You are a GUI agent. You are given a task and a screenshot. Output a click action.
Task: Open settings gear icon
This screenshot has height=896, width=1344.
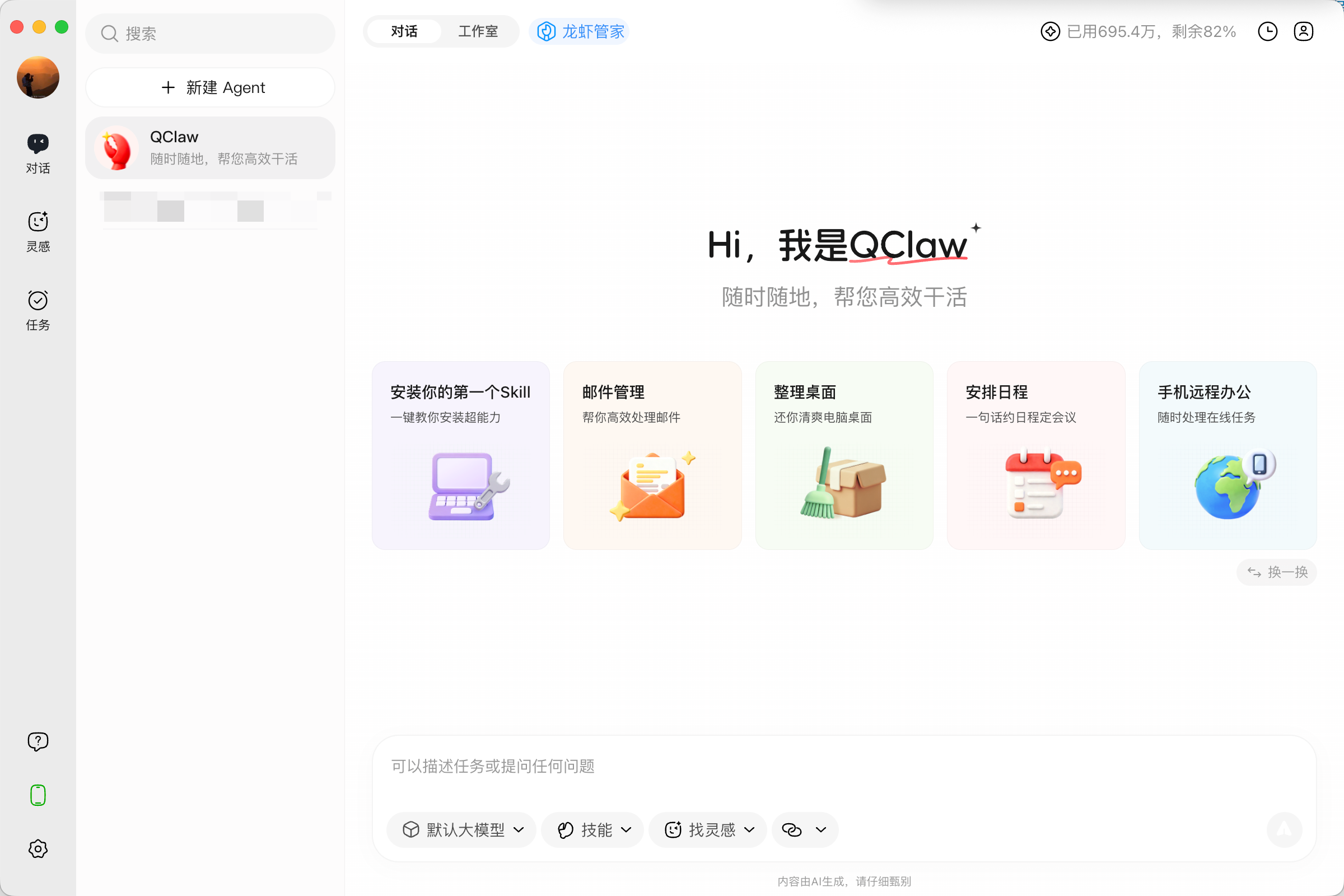[38, 848]
